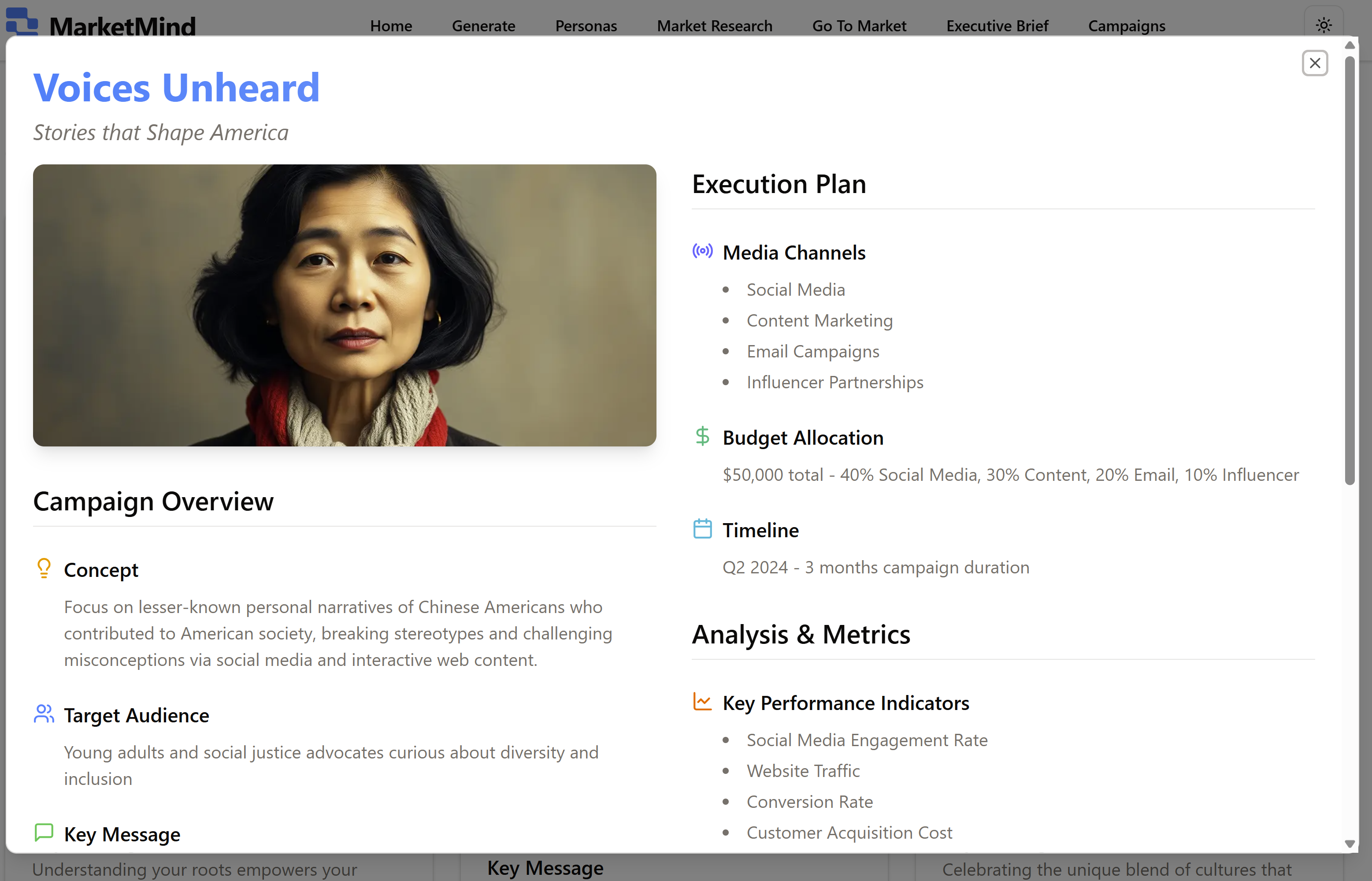This screenshot has height=881, width=1372.
Task: Click the modal scrollbar down arrow
Action: (x=1350, y=844)
